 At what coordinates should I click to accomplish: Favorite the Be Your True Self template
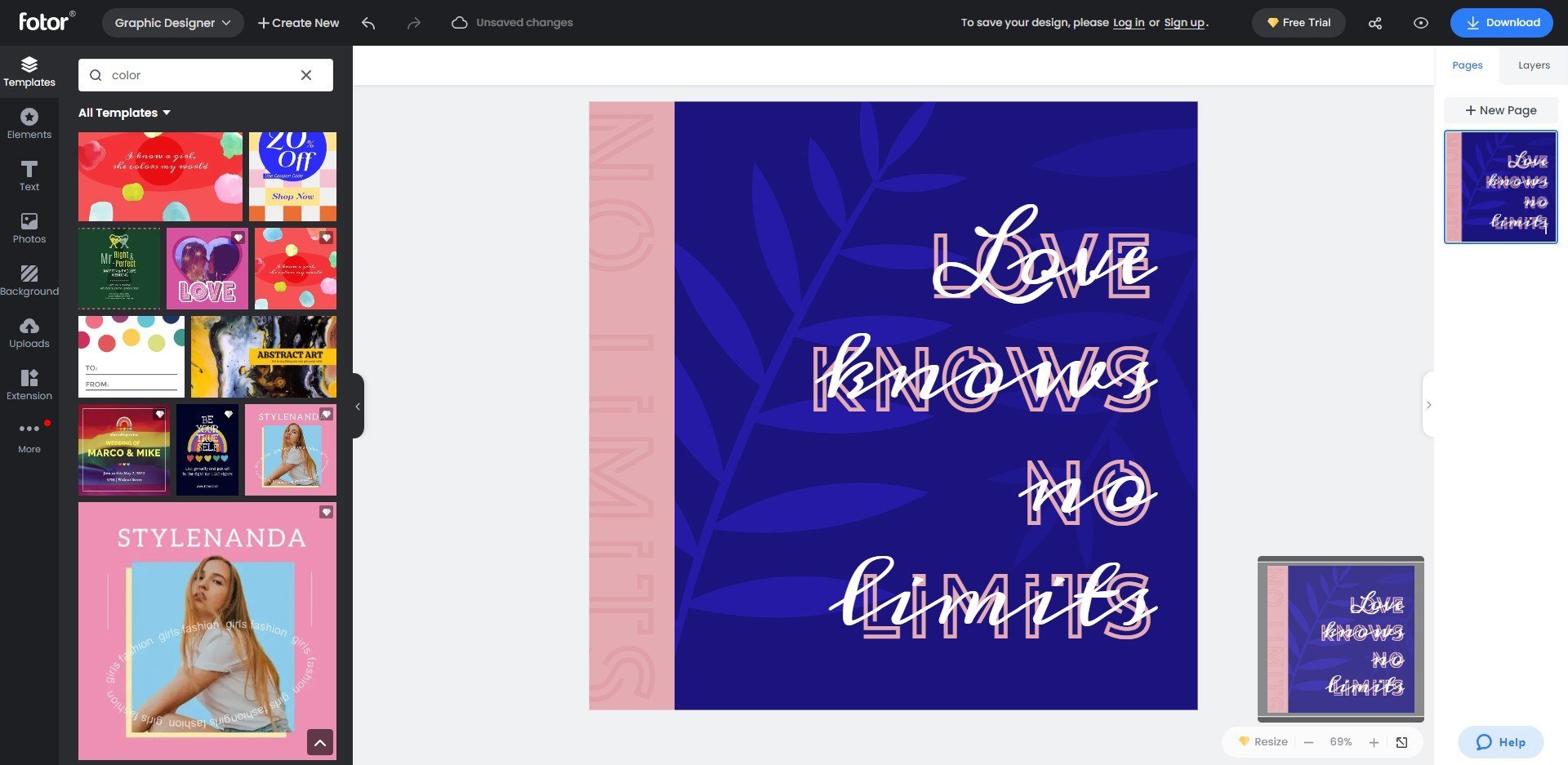click(229, 414)
